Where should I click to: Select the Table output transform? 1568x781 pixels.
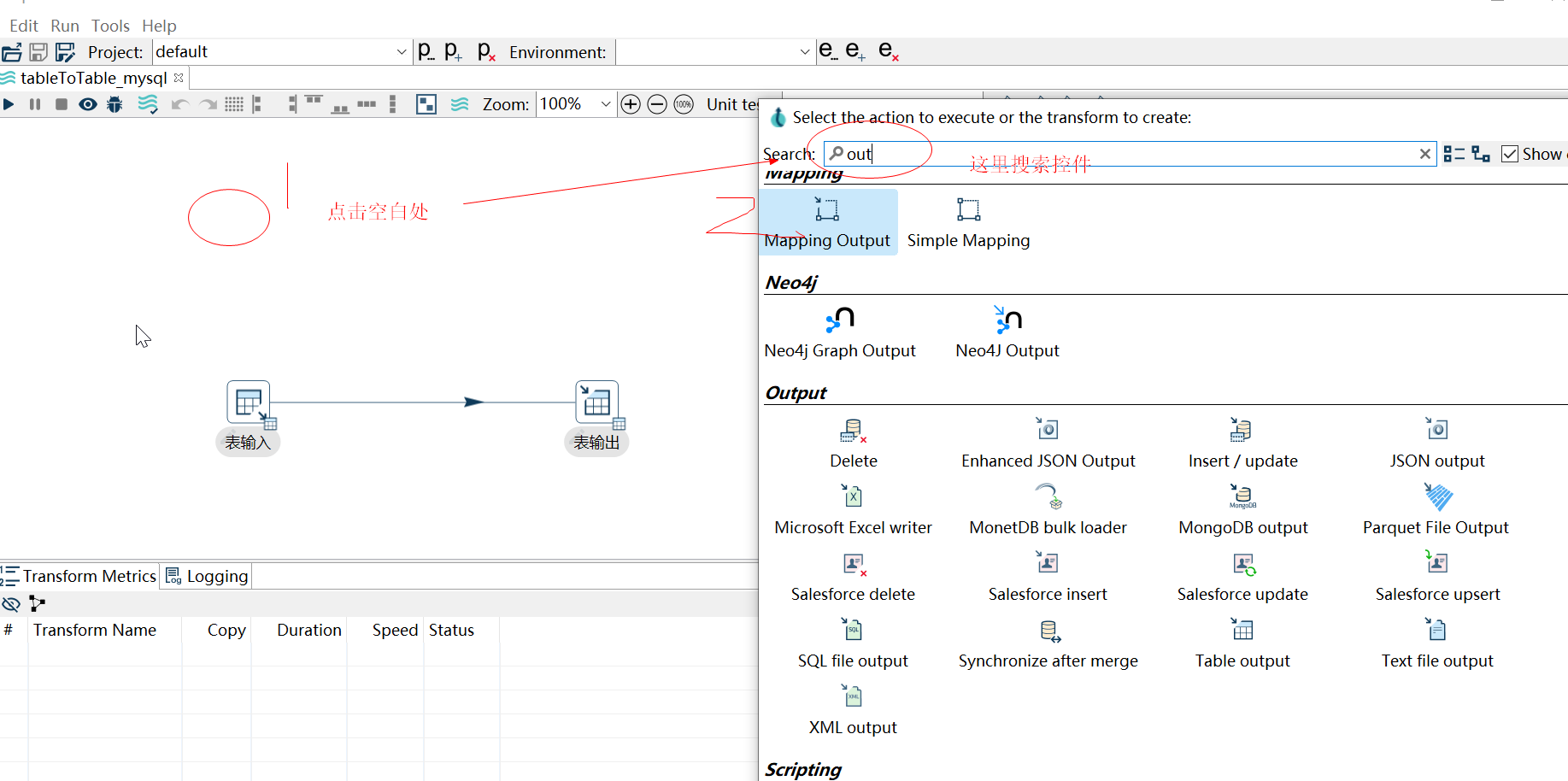click(1242, 643)
